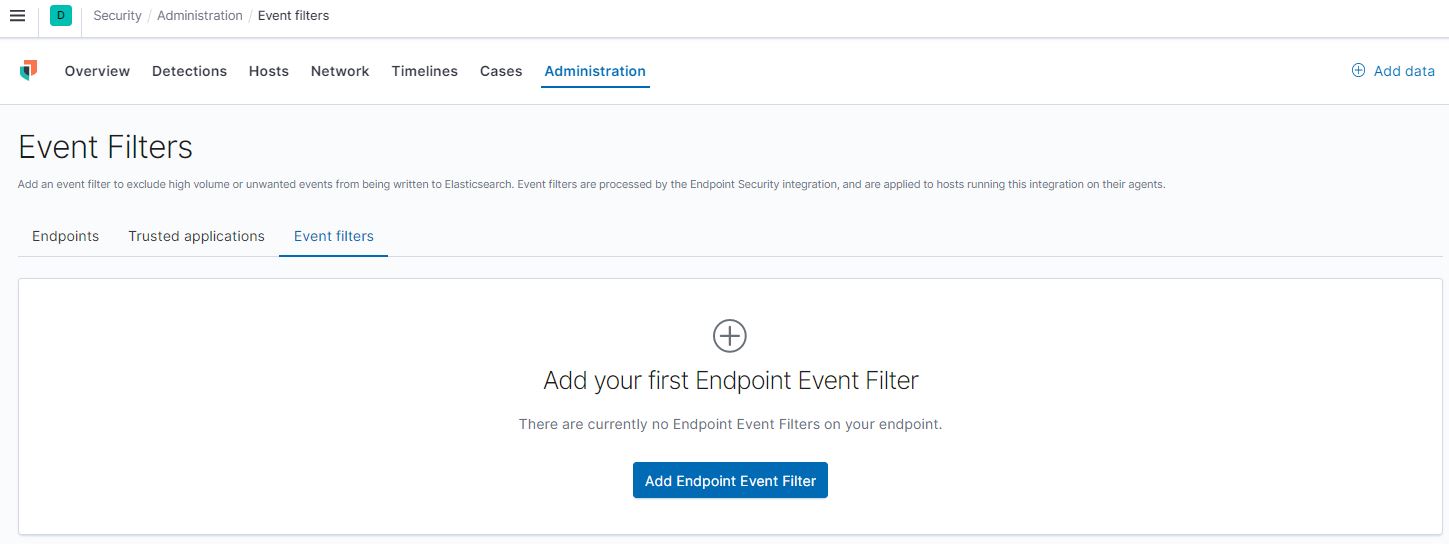This screenshot has height=544, width=1449.
Task: Switch to Detections tab
Action: (x=189, y=71)
